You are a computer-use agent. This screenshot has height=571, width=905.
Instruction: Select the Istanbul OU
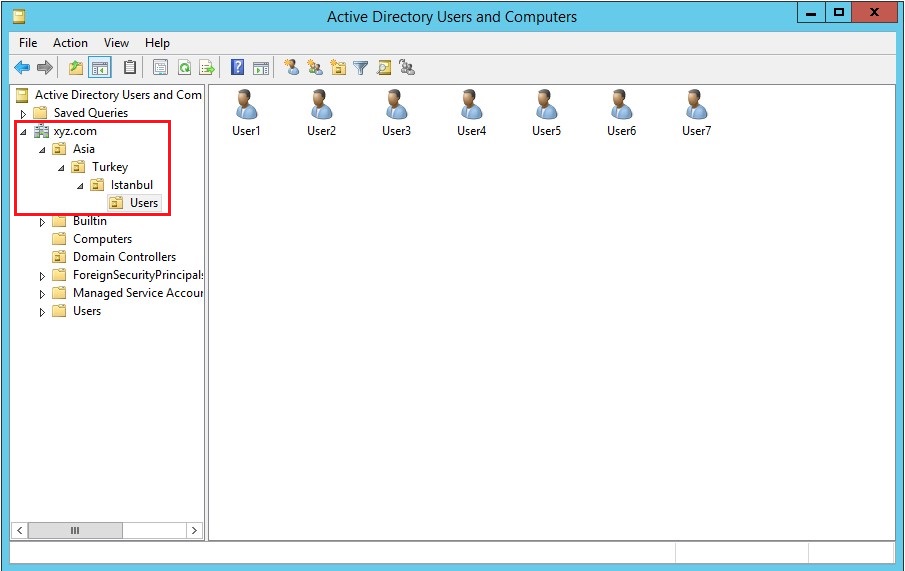[132, 185]
